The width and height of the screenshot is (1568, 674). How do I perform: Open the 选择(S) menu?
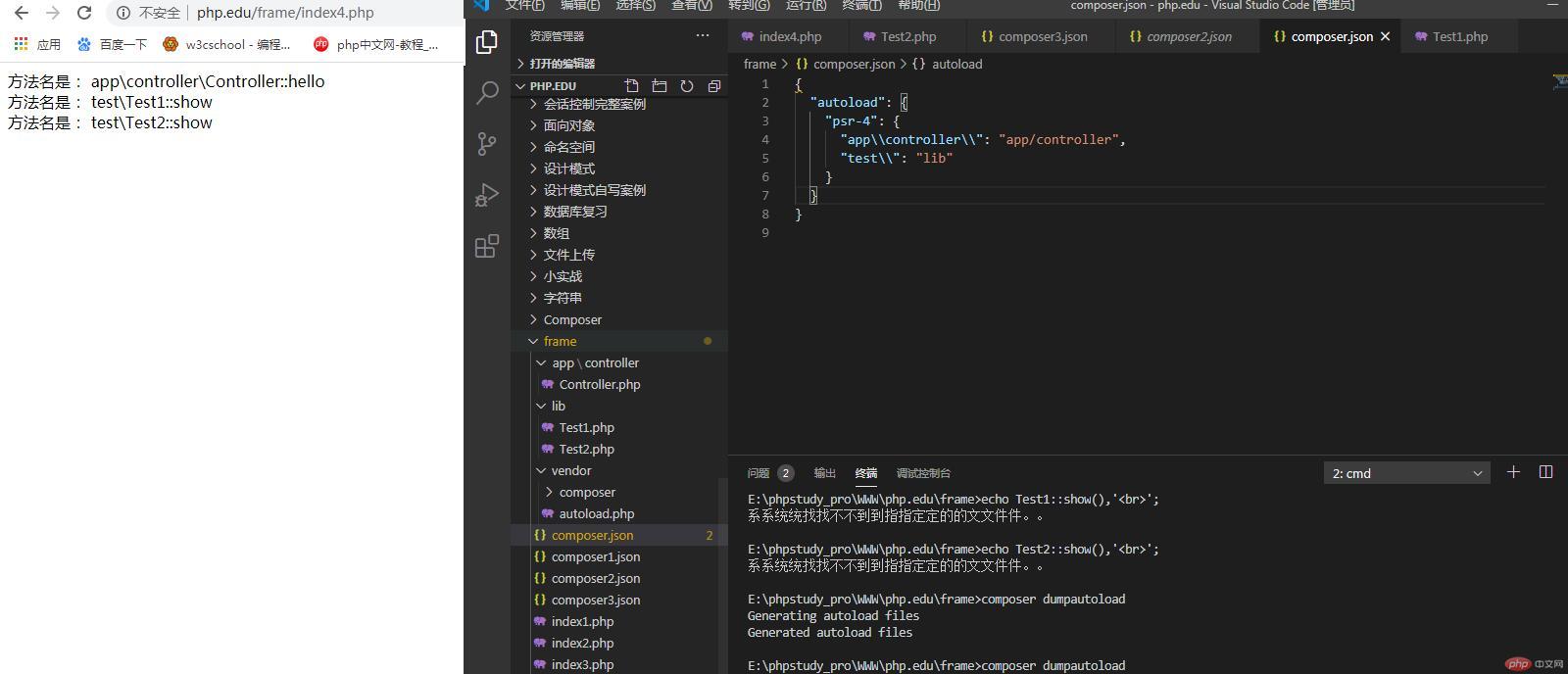coord(636,5)
